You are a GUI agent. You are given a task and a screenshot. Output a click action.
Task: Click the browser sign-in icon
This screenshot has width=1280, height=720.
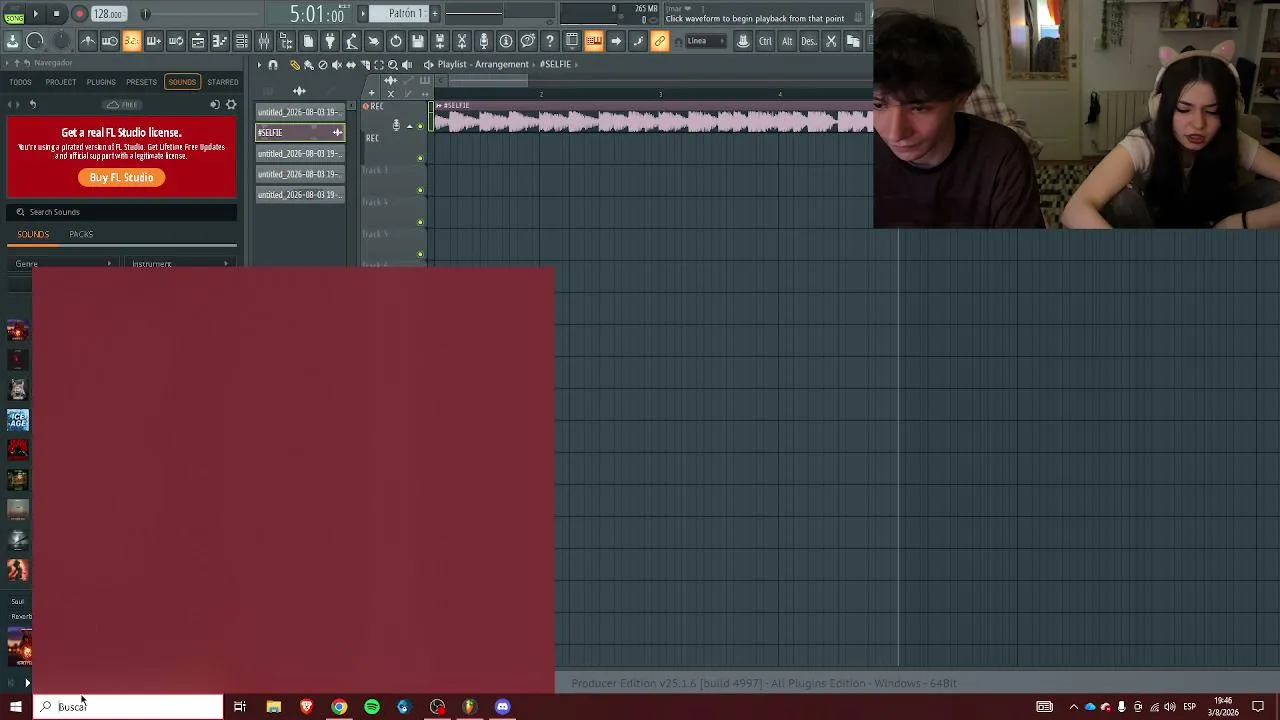(x=214, y=104)
